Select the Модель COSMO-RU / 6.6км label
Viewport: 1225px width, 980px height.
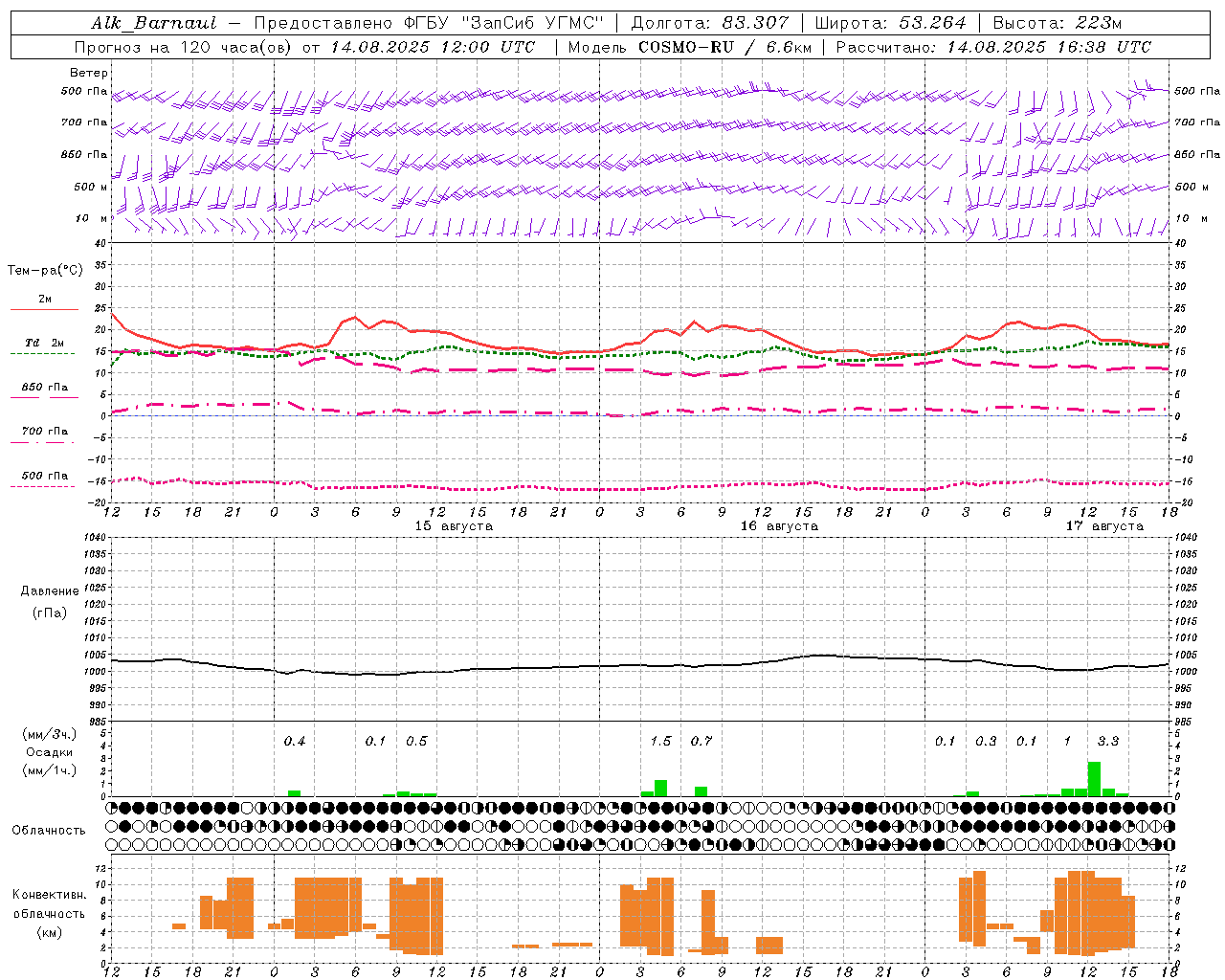(689, 47)
